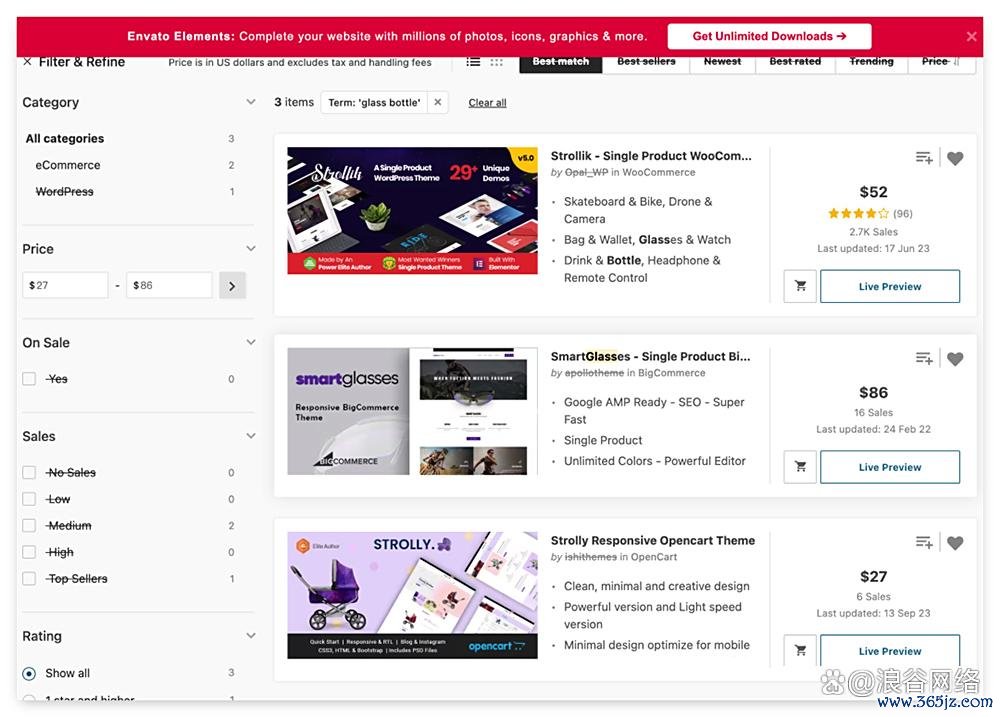Filter by WordPress category
Viewport: 1000px width, 717px height.
pos(64,191)
